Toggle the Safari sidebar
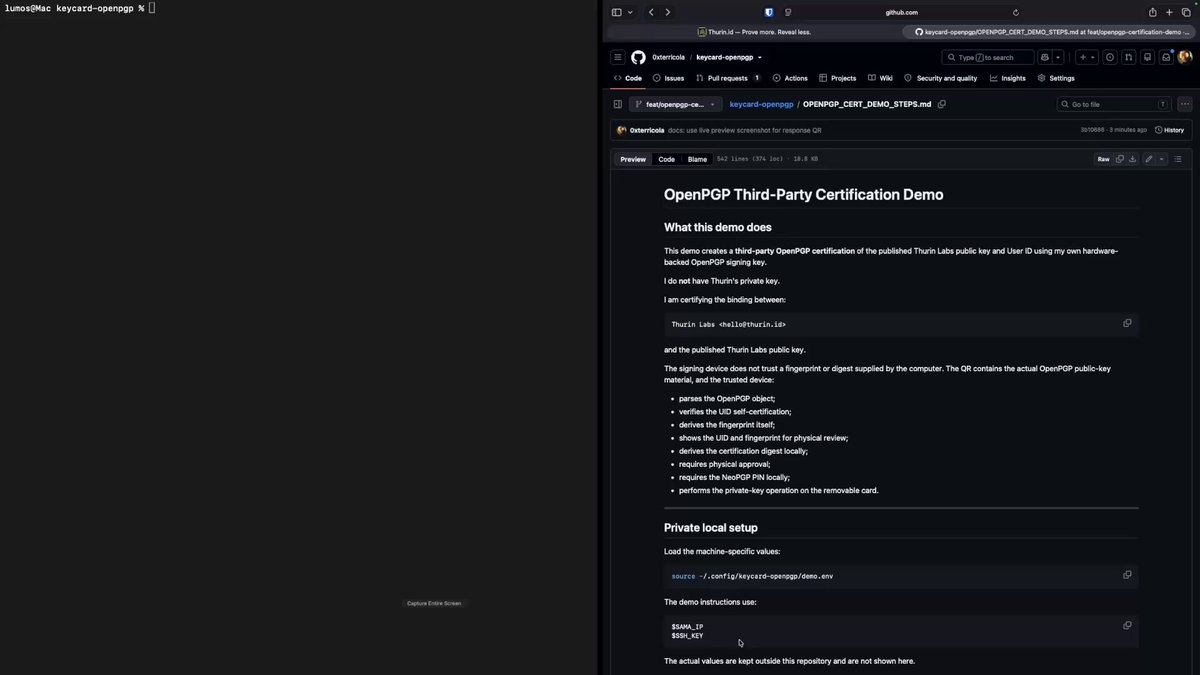The height and width of the screenshot is (675, 1200). pos(616,12)
